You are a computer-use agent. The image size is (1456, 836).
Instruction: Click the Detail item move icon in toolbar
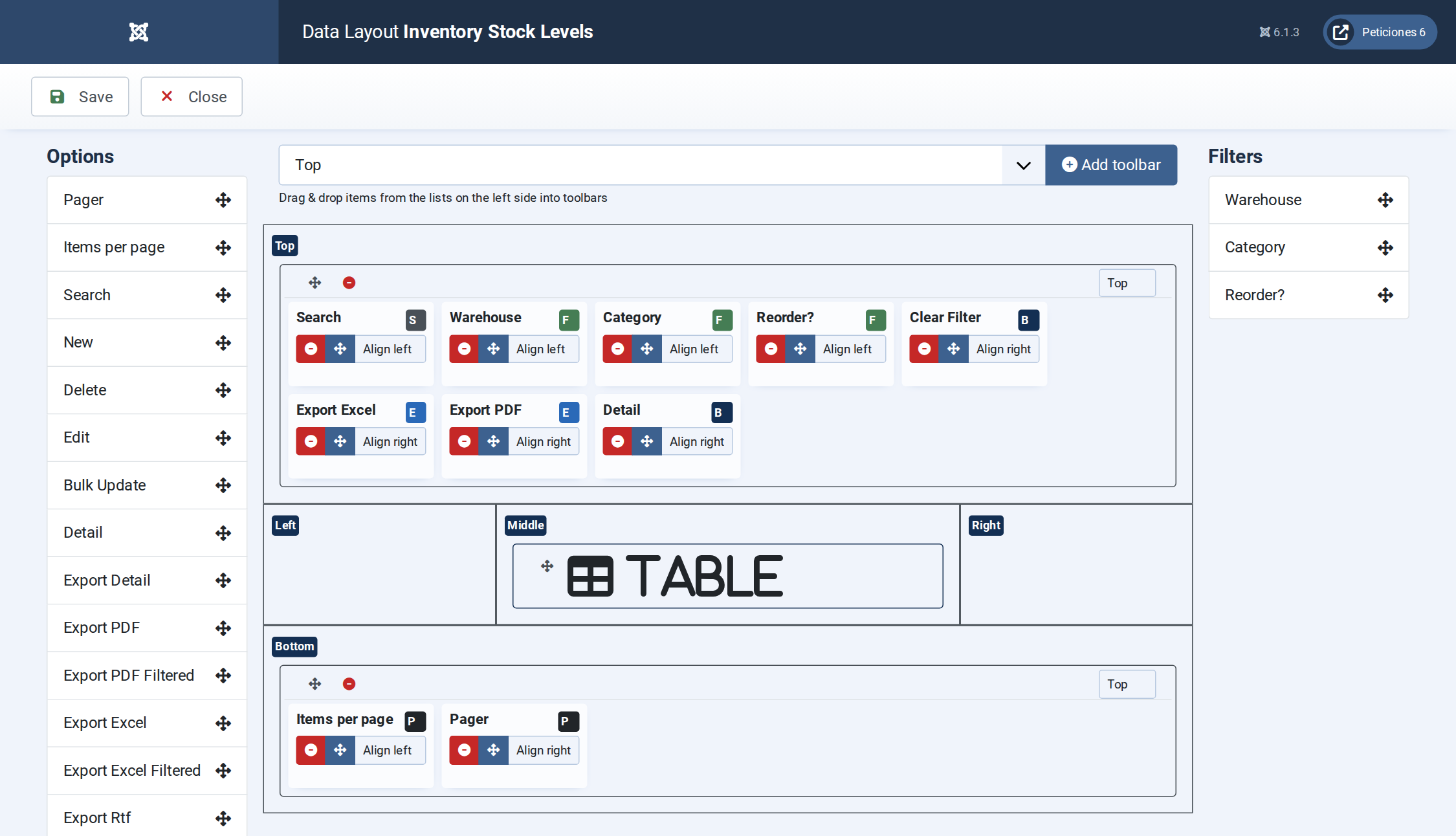tap(647, 441)
